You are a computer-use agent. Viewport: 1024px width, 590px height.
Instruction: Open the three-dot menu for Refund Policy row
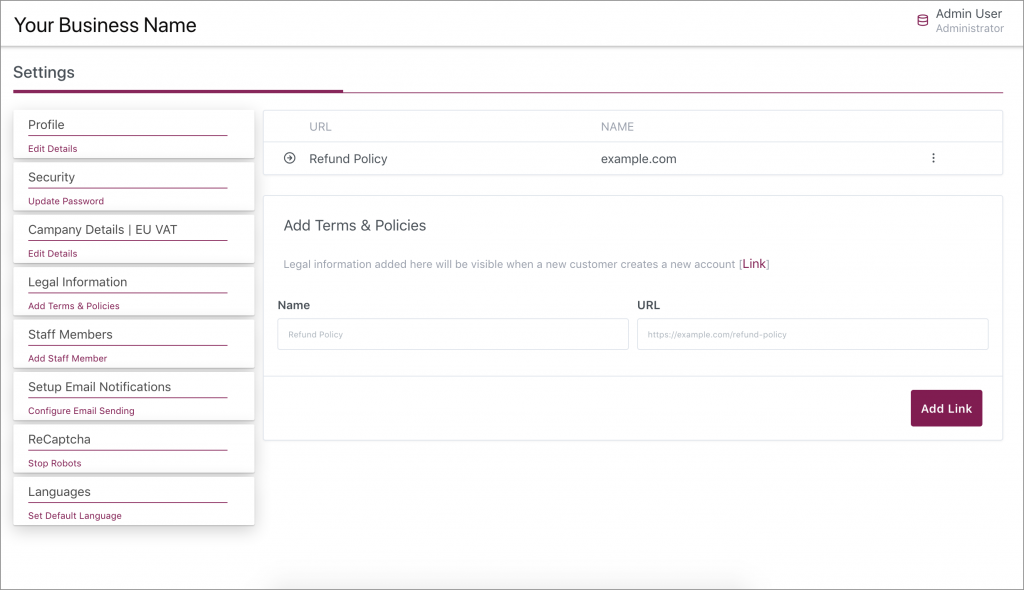tap(933, 158)
